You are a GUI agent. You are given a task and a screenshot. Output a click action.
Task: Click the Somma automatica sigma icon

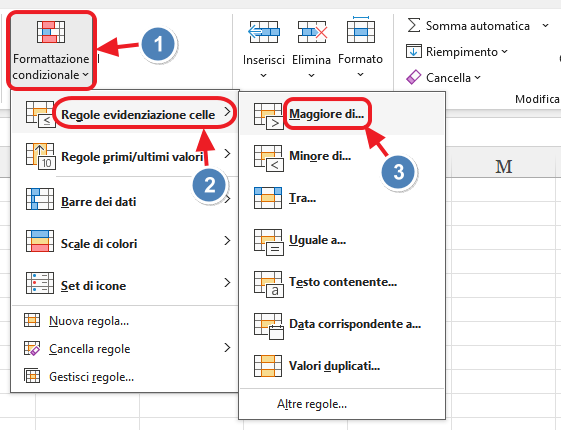(414, 25)
